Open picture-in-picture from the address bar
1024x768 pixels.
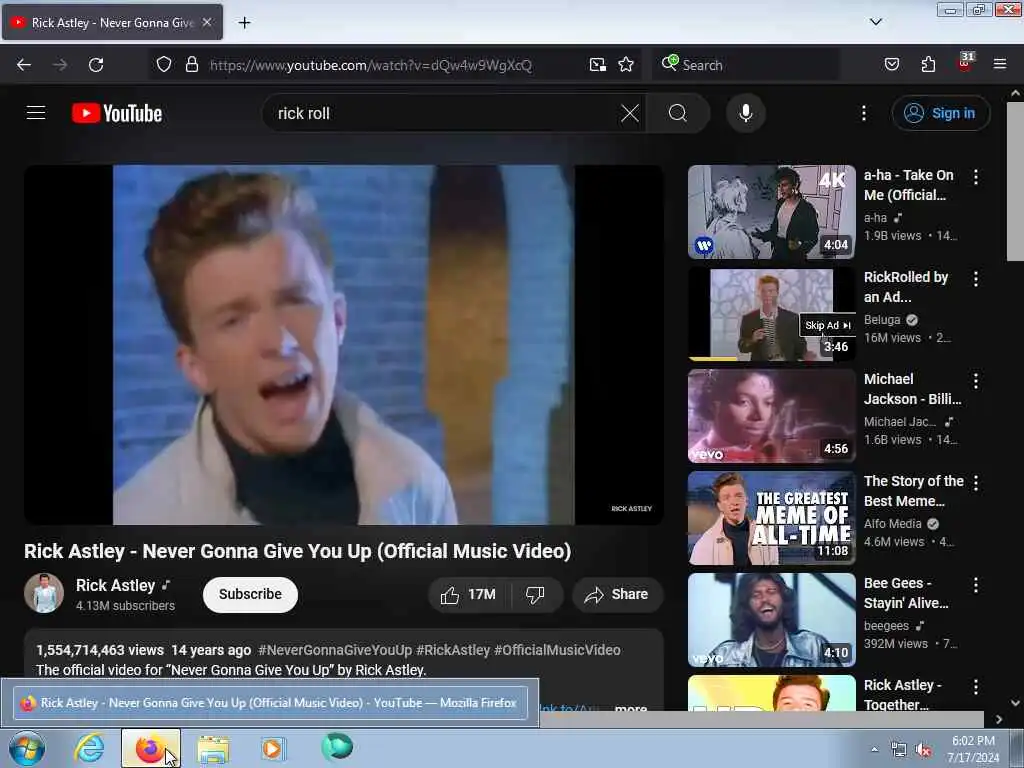[598, 65]
